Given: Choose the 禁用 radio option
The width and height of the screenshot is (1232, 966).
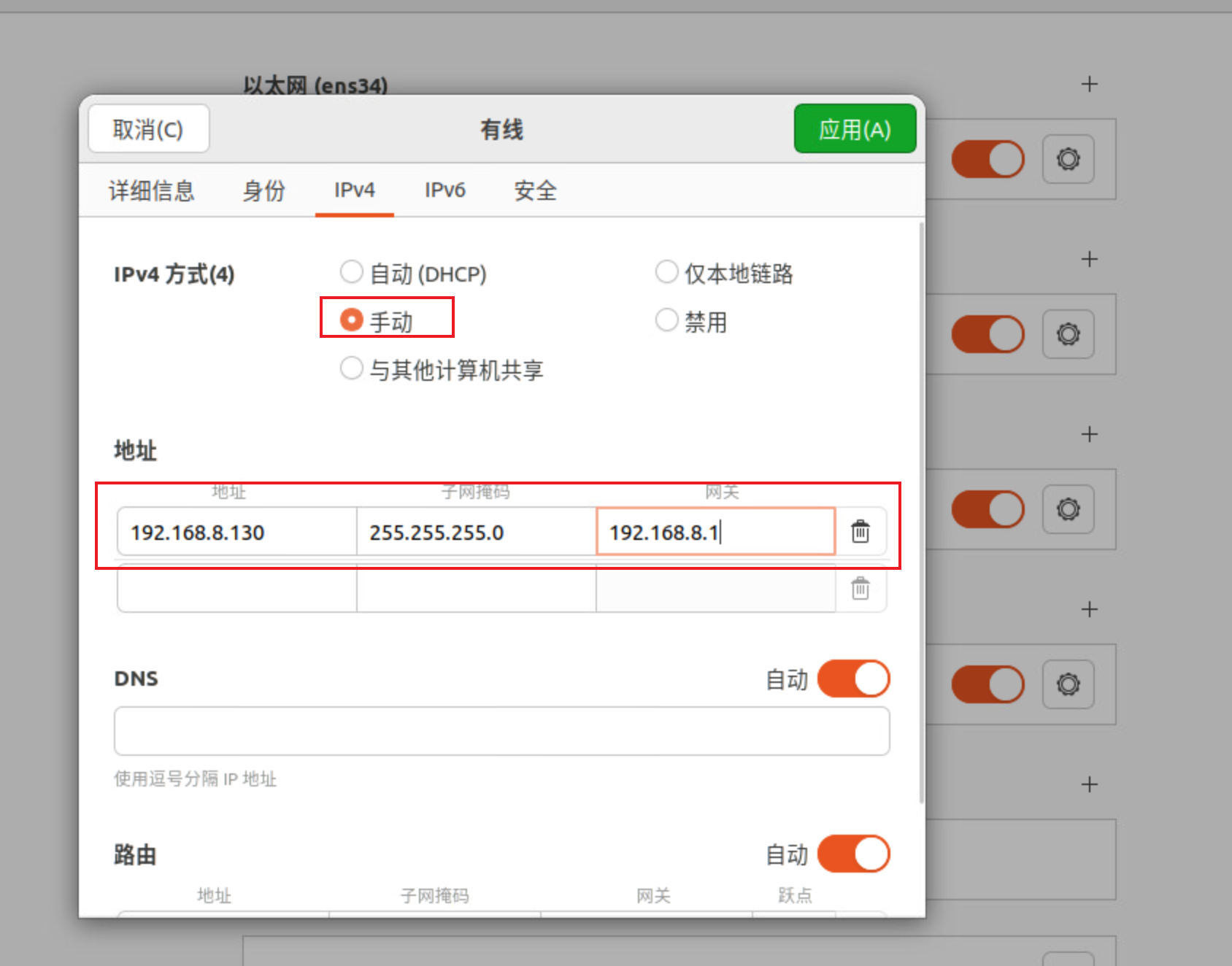Looking at the screenshot, I should coord(690,320).
